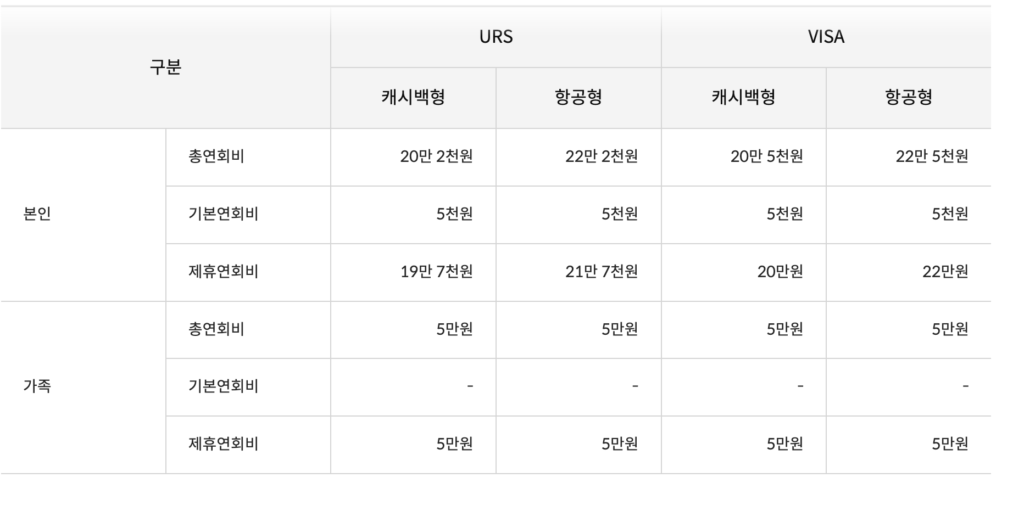Select the 21만 7천원 cell
Image resolution: width=1024 pixels, height=517 pixels.
click(x=601, y=271)
